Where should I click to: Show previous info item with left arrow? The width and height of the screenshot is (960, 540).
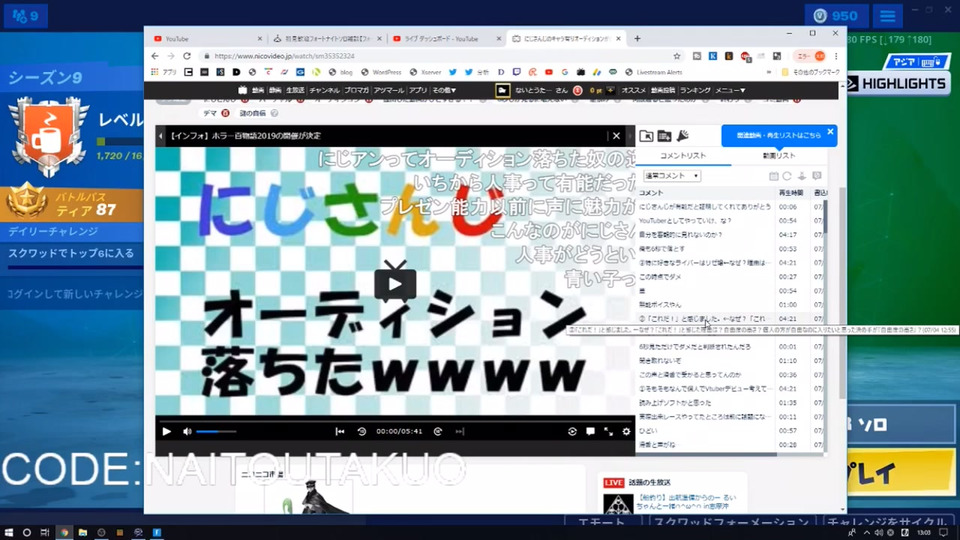coord(160,136)
